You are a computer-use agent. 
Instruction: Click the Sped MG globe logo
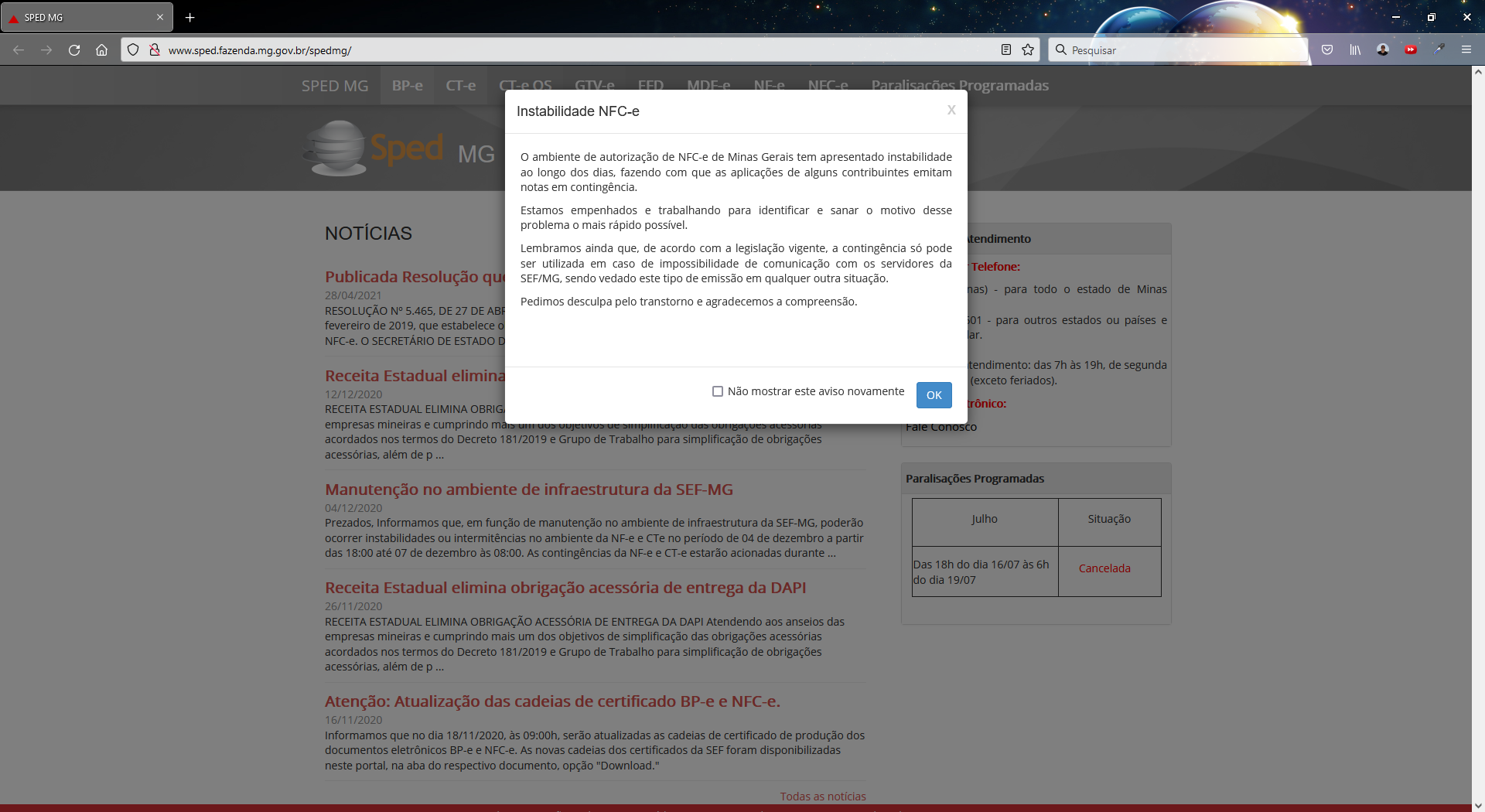(334, 148)
